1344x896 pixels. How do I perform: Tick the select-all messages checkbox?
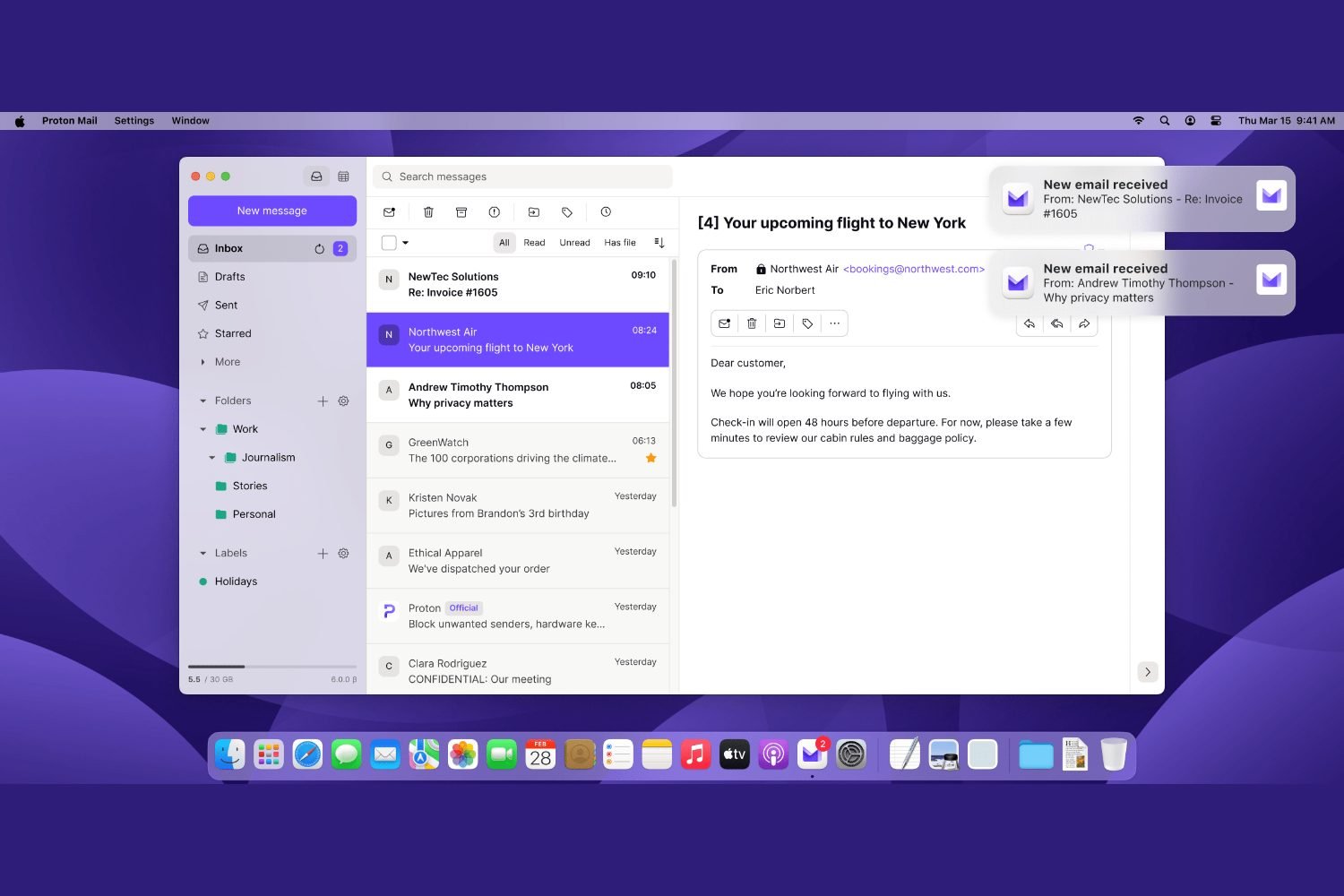pyautogui.click(x=389, y=243)
